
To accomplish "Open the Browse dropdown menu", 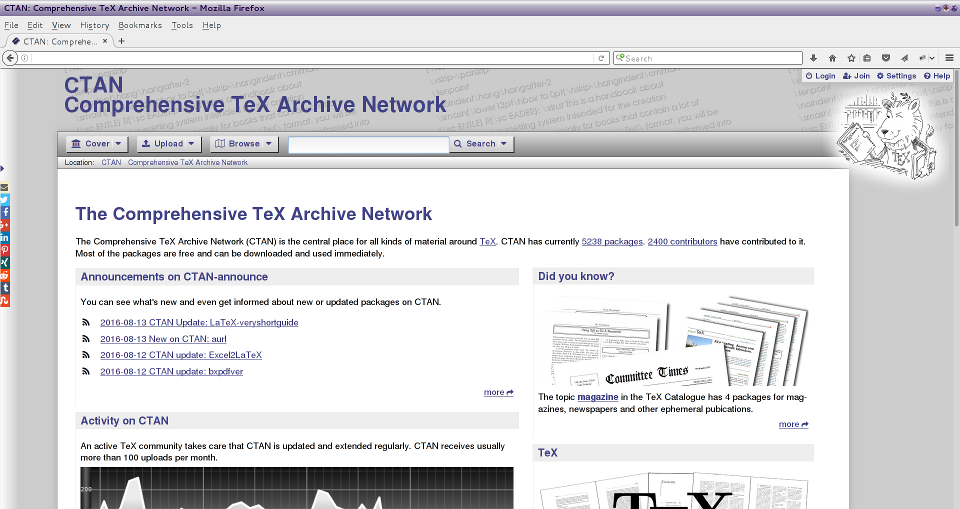I will 244,144.
